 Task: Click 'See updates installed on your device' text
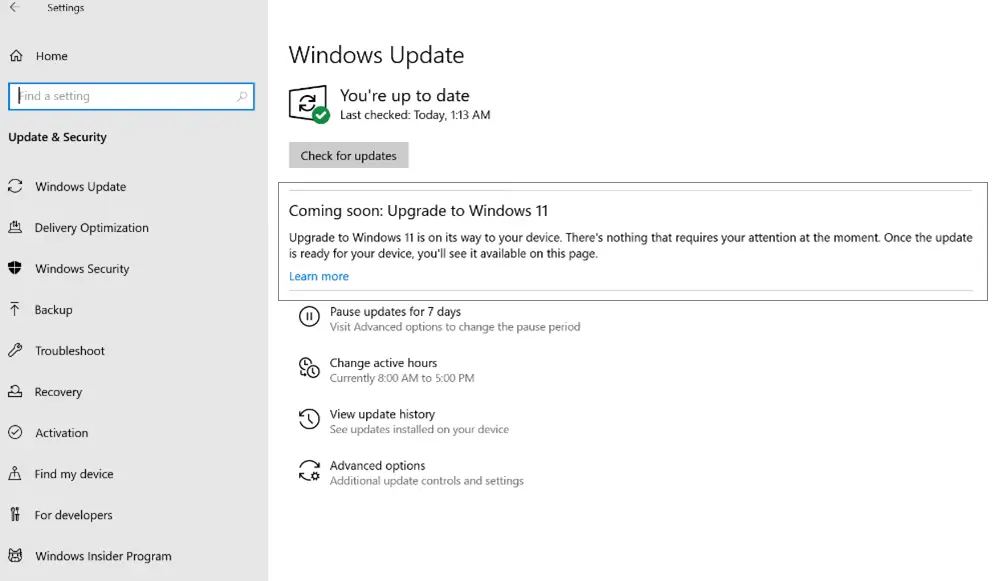(x=419, y=430)
